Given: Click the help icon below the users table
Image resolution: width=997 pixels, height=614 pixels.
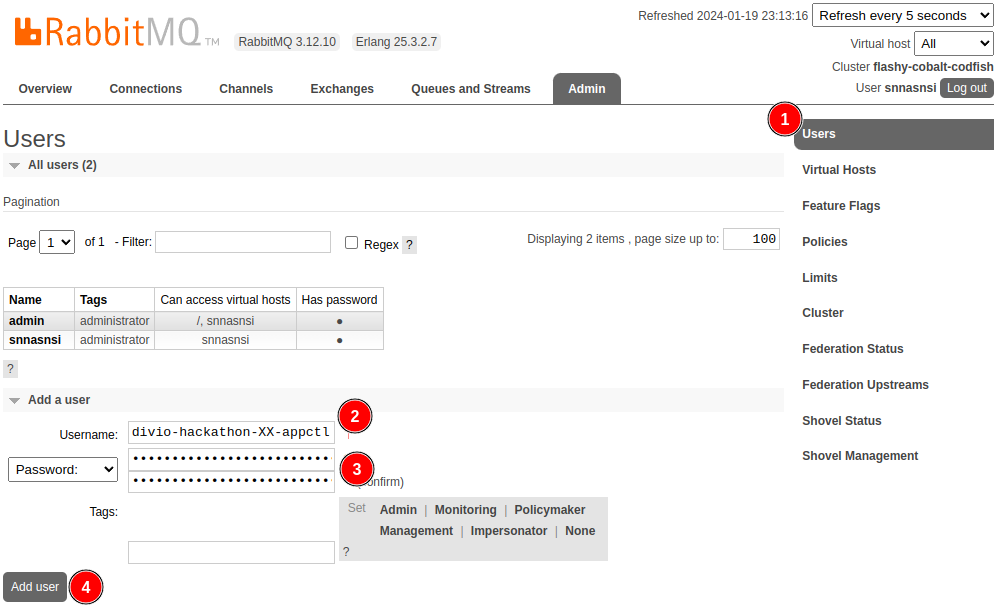Looking at the screenshot, I should 9,369.
